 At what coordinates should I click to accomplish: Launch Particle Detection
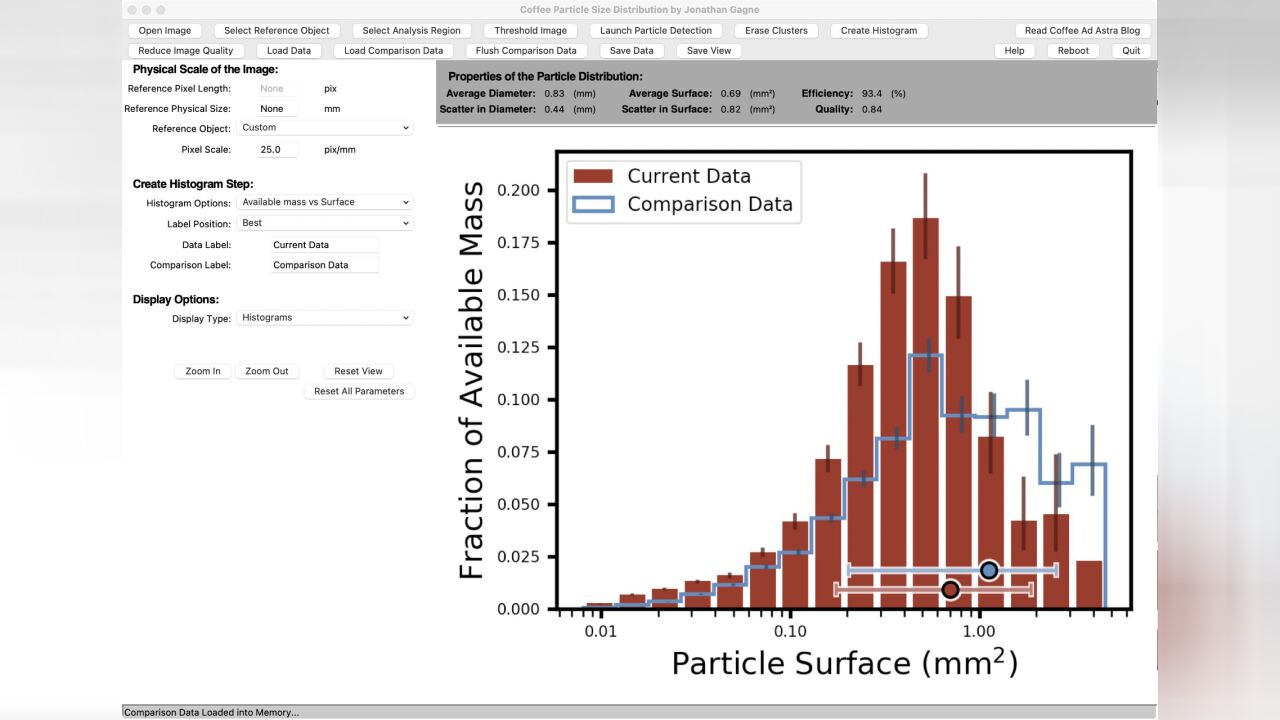(x=656, y=30)
